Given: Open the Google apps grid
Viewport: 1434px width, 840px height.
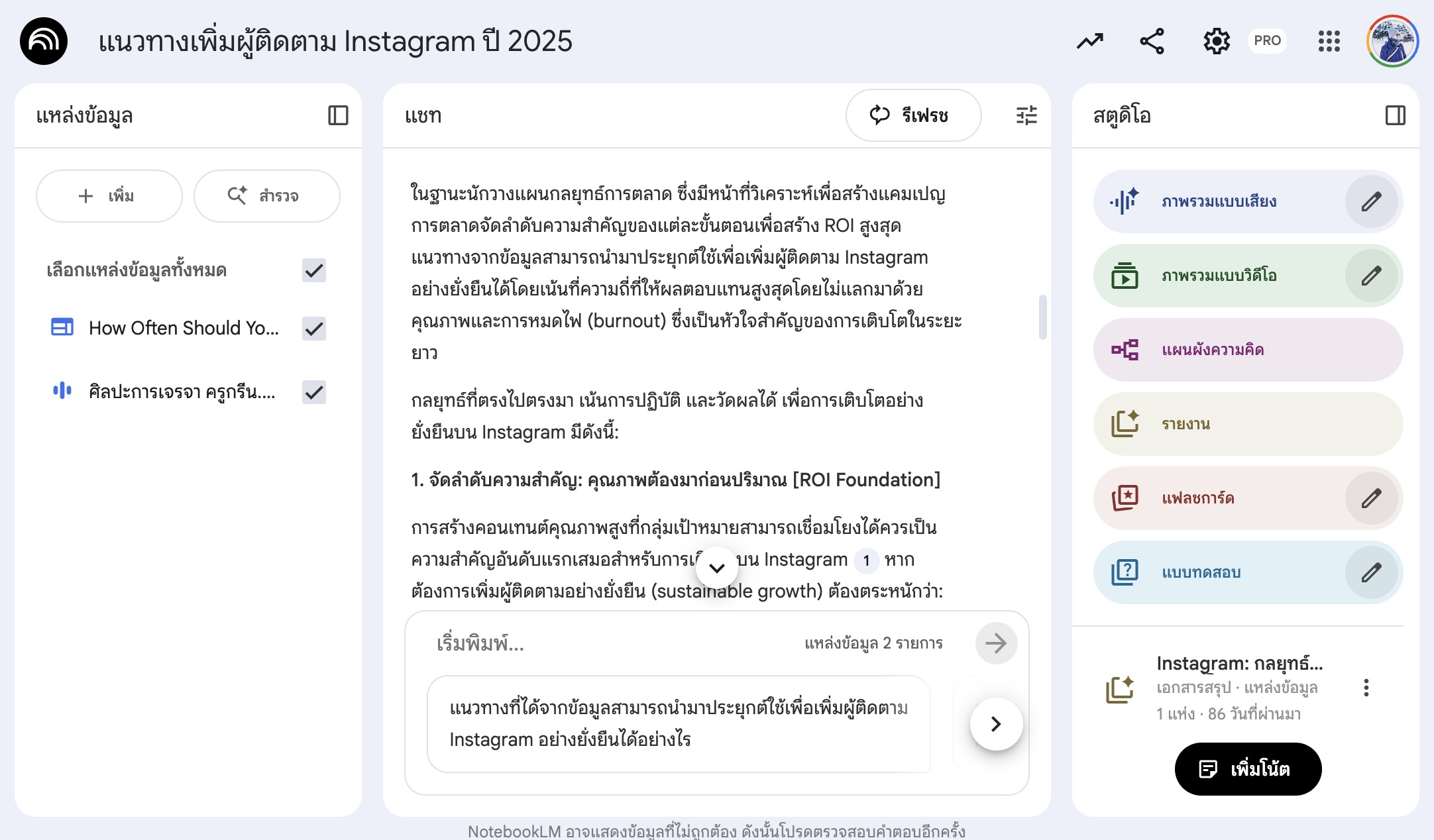Looking at the screenshot, I should click(1329, 41).
